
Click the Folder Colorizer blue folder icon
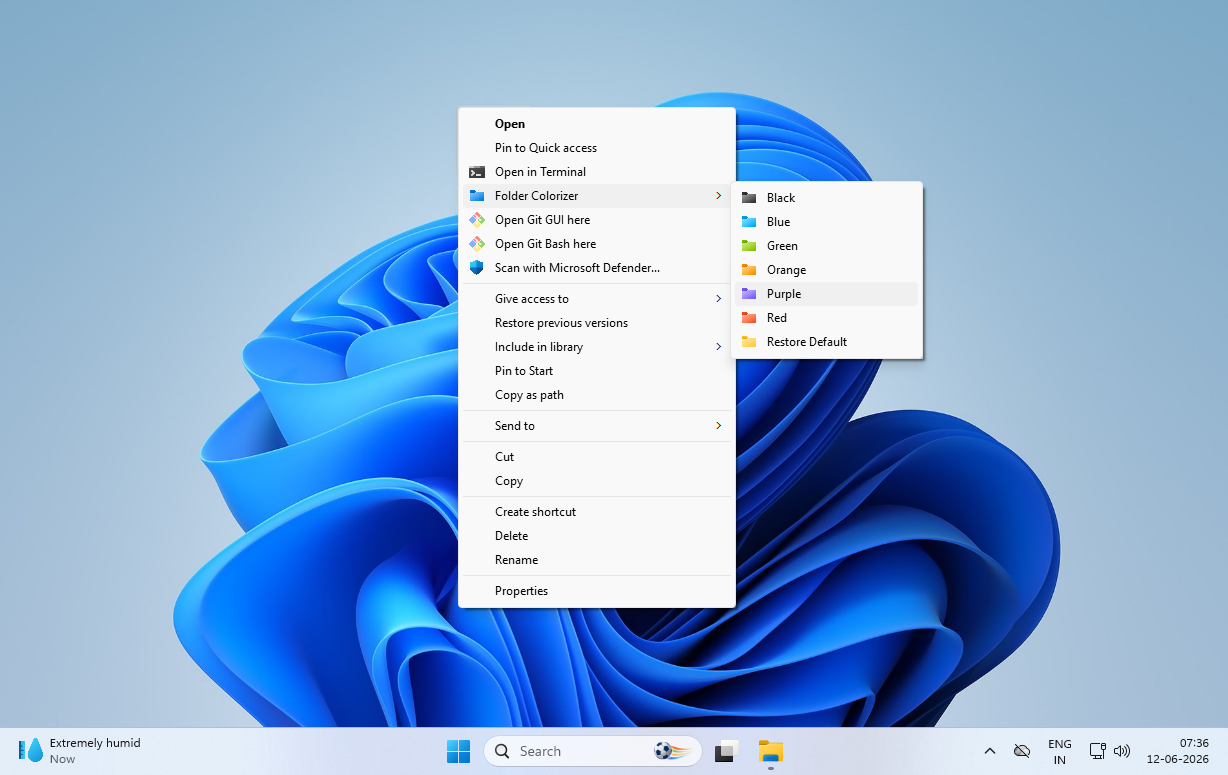pos(477,196)
